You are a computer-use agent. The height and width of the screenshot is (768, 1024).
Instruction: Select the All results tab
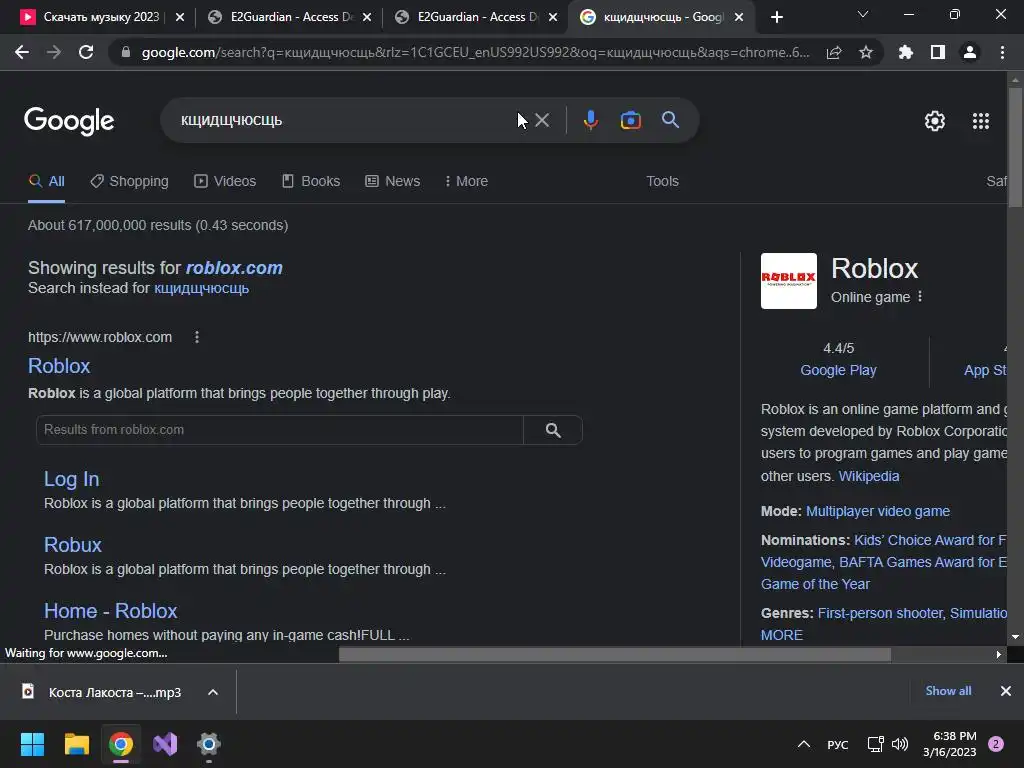[x=46, y=181]
